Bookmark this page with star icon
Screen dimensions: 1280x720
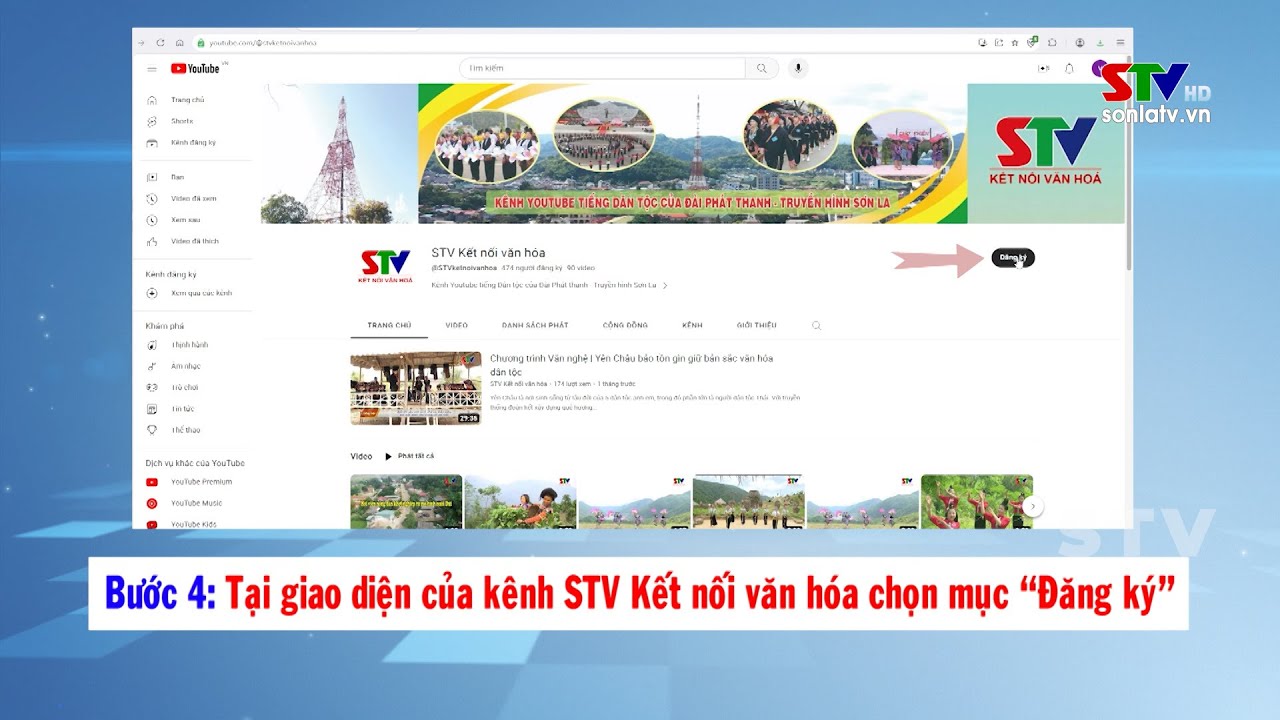click(1015, 43)
